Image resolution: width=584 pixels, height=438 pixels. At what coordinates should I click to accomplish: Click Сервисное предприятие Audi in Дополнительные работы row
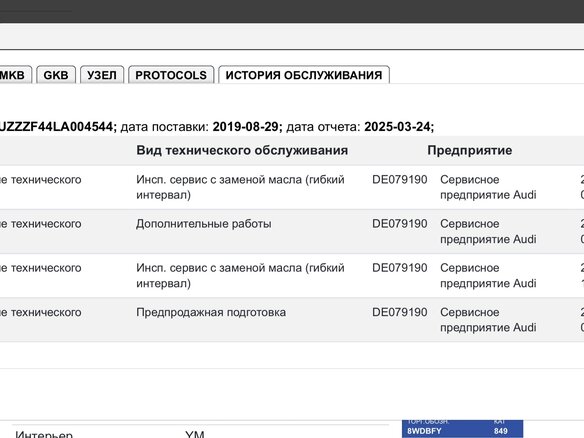click(488, 231)
